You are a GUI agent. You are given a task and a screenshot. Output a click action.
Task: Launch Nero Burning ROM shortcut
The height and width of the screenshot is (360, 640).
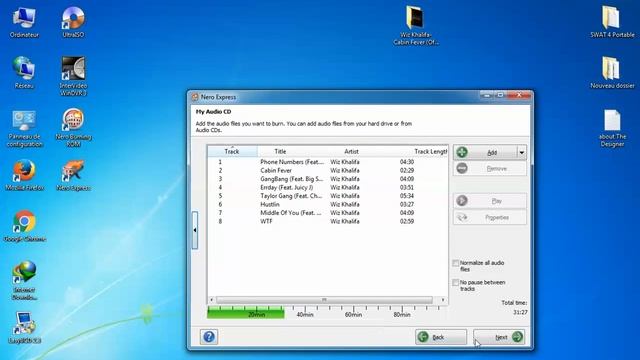tap(73, 128)
